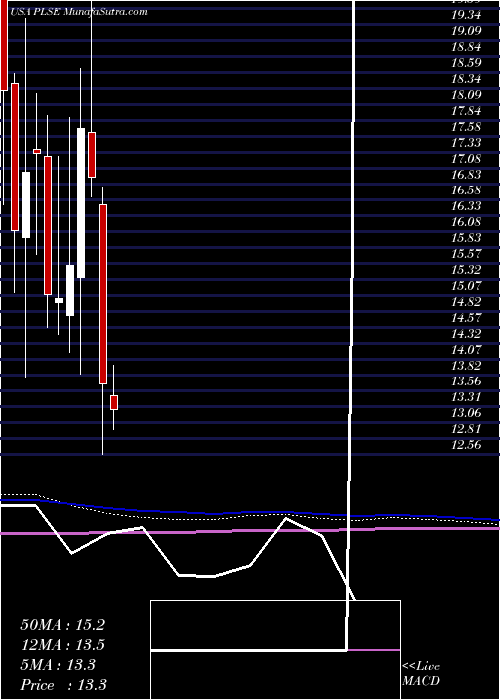This screenshot has height=700, width=500.
Task: Click the <<Live MACD label
Action: pyautogui.click(x=421, y=674)
